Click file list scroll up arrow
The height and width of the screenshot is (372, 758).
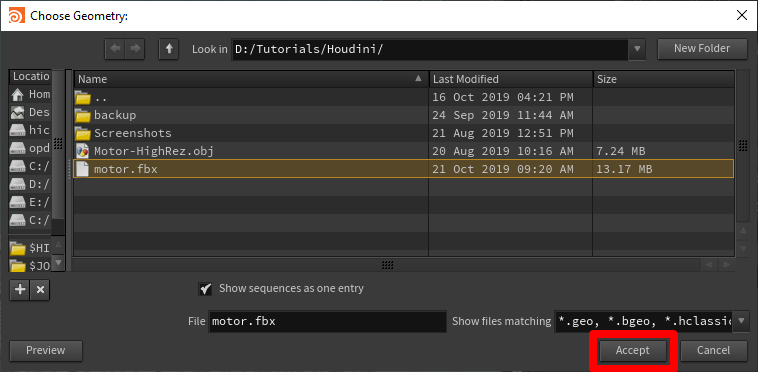[x=743, y=231]
